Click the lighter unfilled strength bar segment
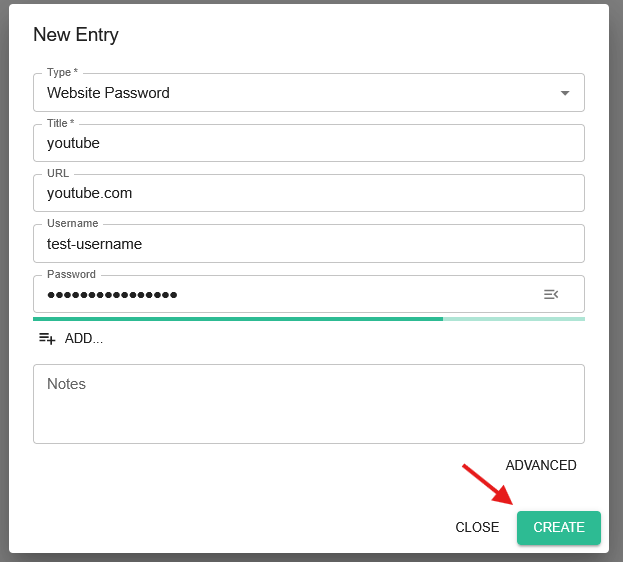The width and height of the screenshot is (623, 562). [514, 319]
